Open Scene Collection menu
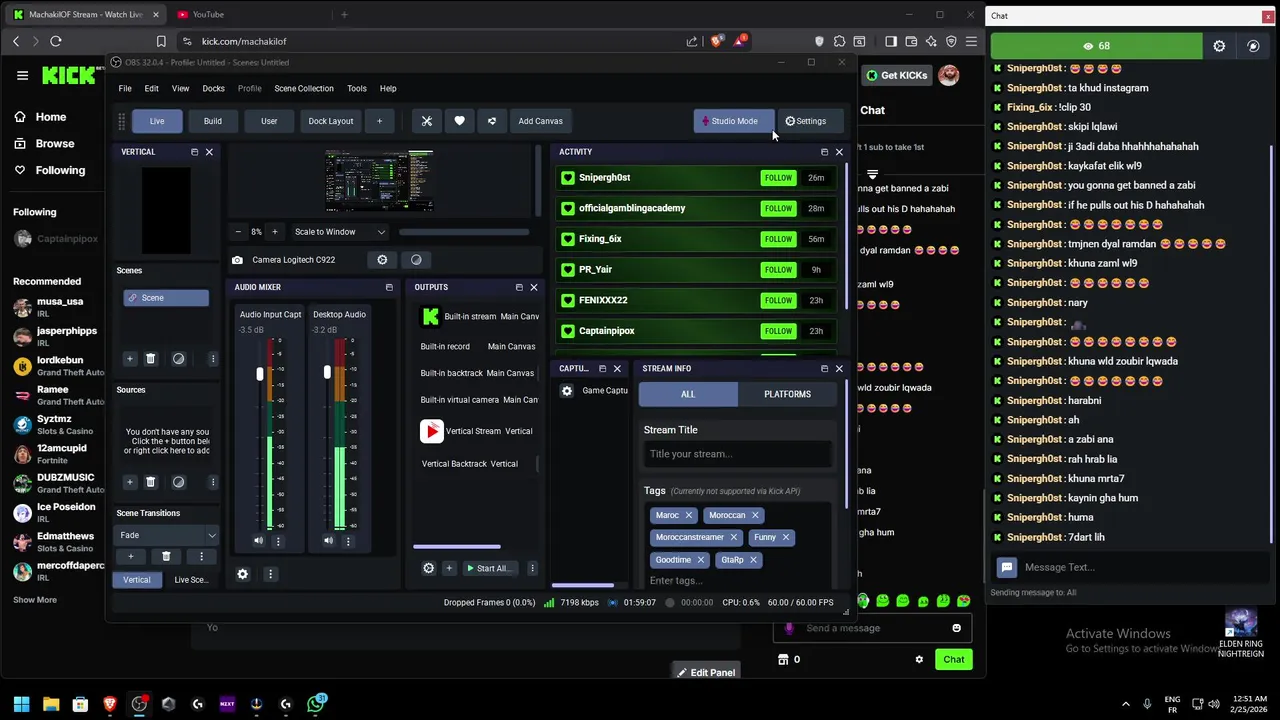Screen dimensions: 1280x720 pyautogui.click(x=304, y=88)
